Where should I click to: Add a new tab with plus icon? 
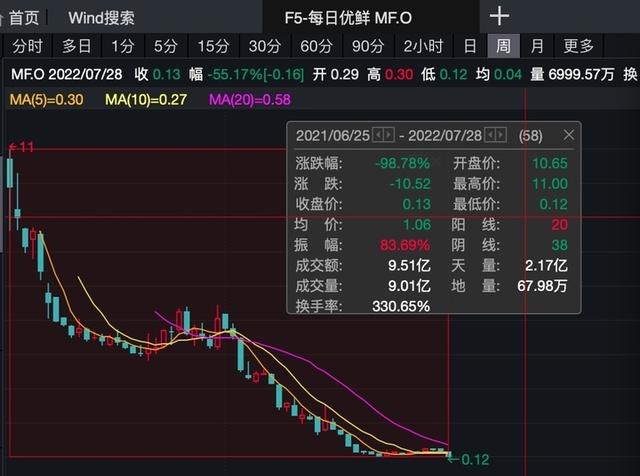pyautogui.click(x=499, y=16)
